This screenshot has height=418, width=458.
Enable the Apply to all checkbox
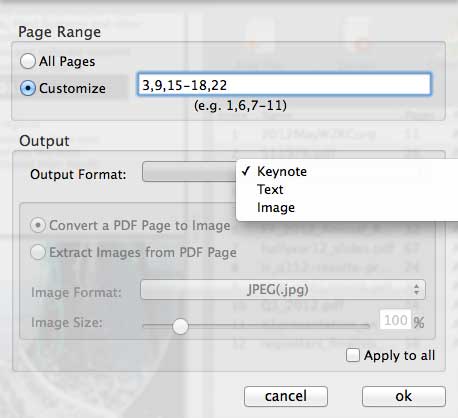point(353,355)
